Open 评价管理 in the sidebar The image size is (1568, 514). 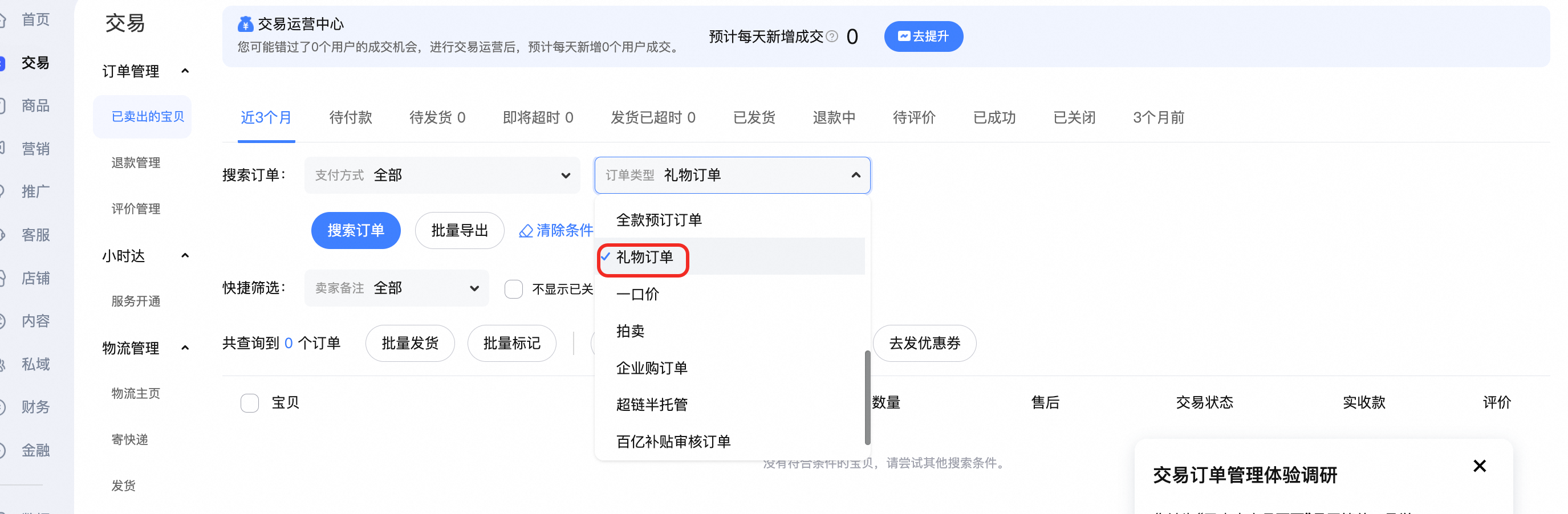click(136, 209)
